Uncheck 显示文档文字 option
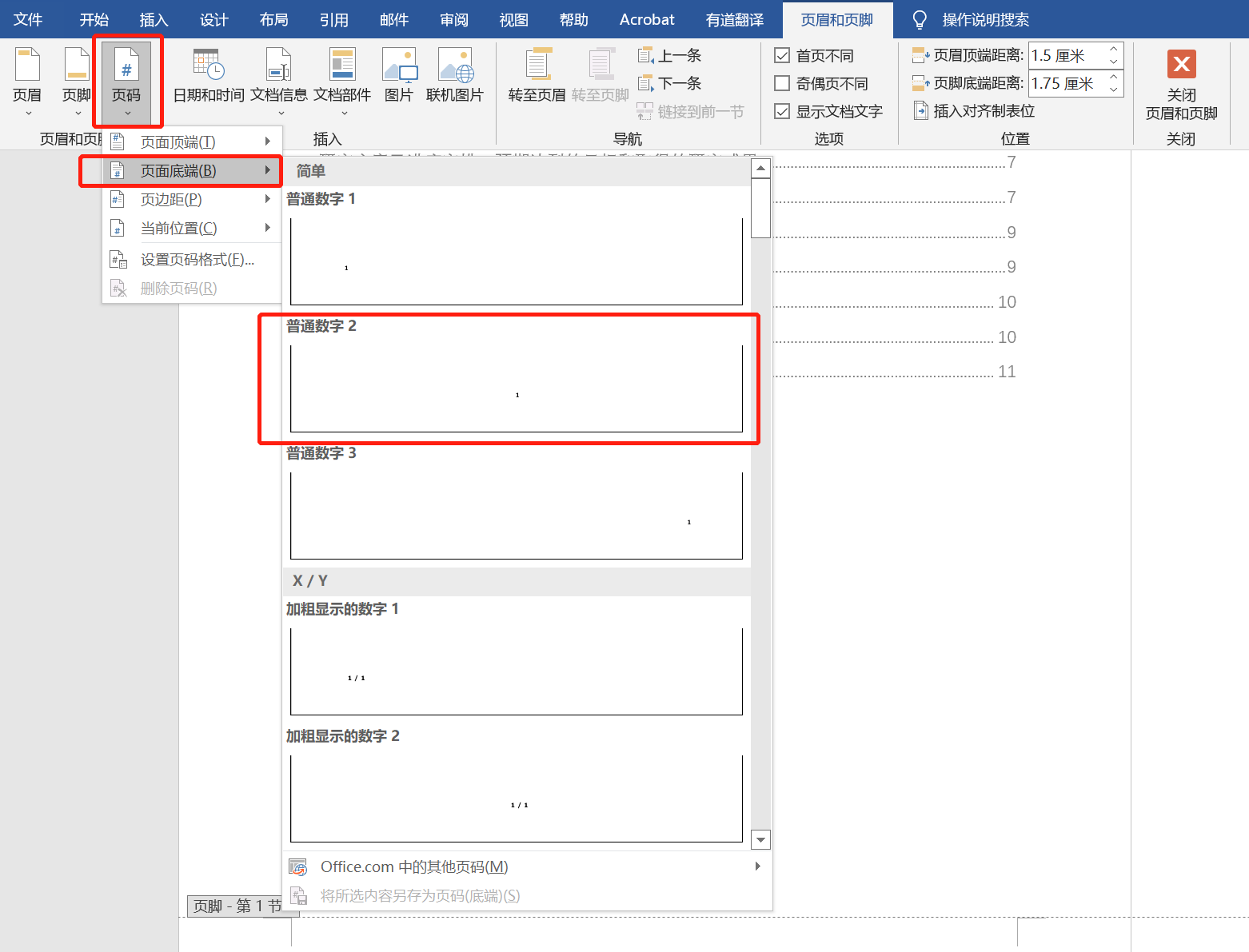1249x952 pixels. (781, 111)
